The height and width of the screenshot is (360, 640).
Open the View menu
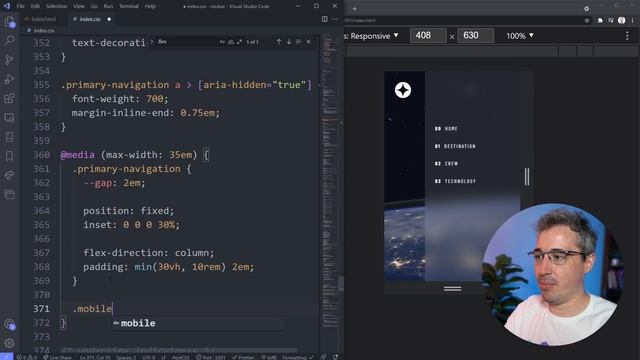pyautogui.click(x=79, y=6)
